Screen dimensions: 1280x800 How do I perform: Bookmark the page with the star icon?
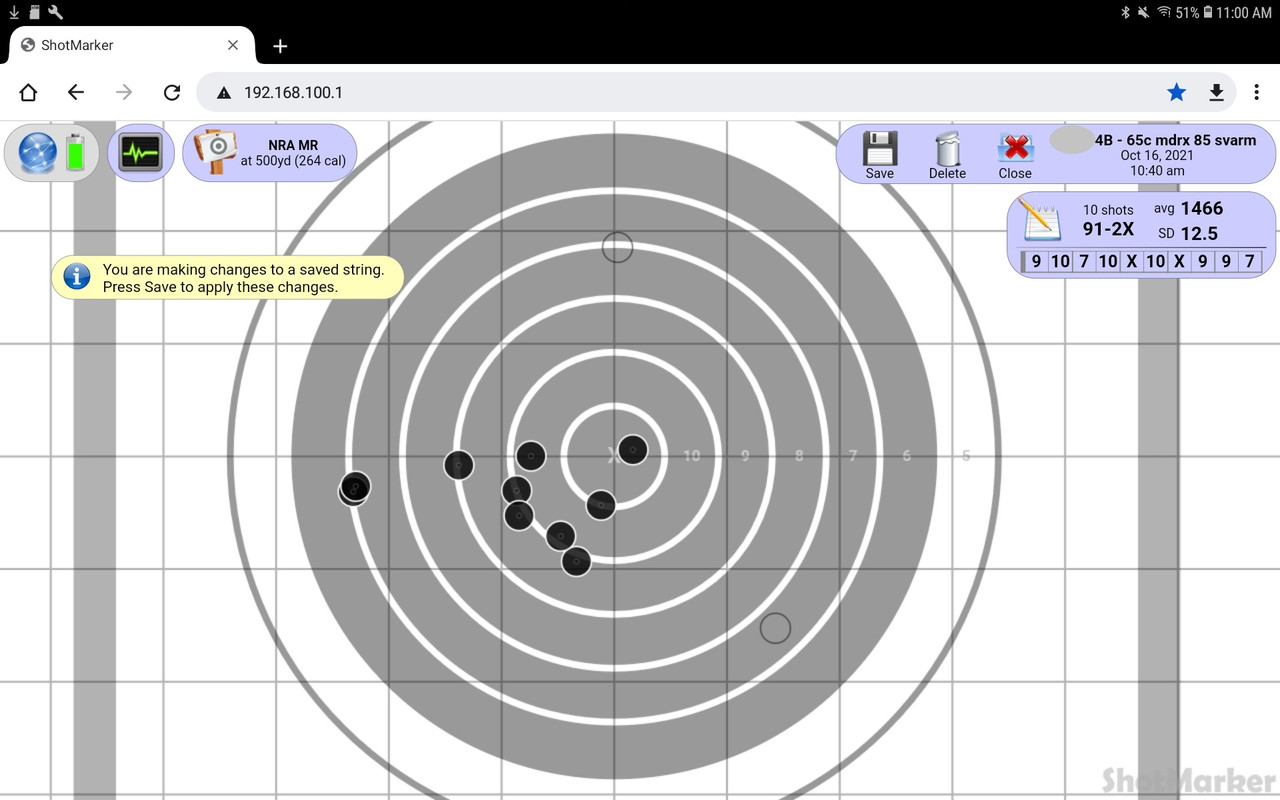tap(1176, 92)
